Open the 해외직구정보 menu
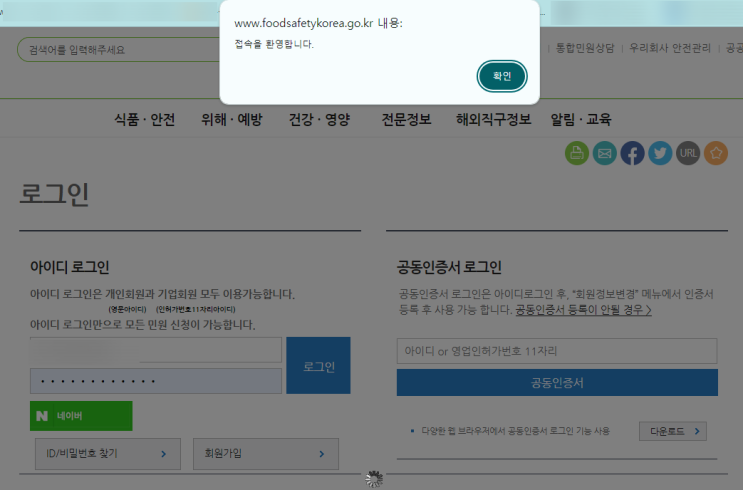The image size is (743, 490). point(494,119)
